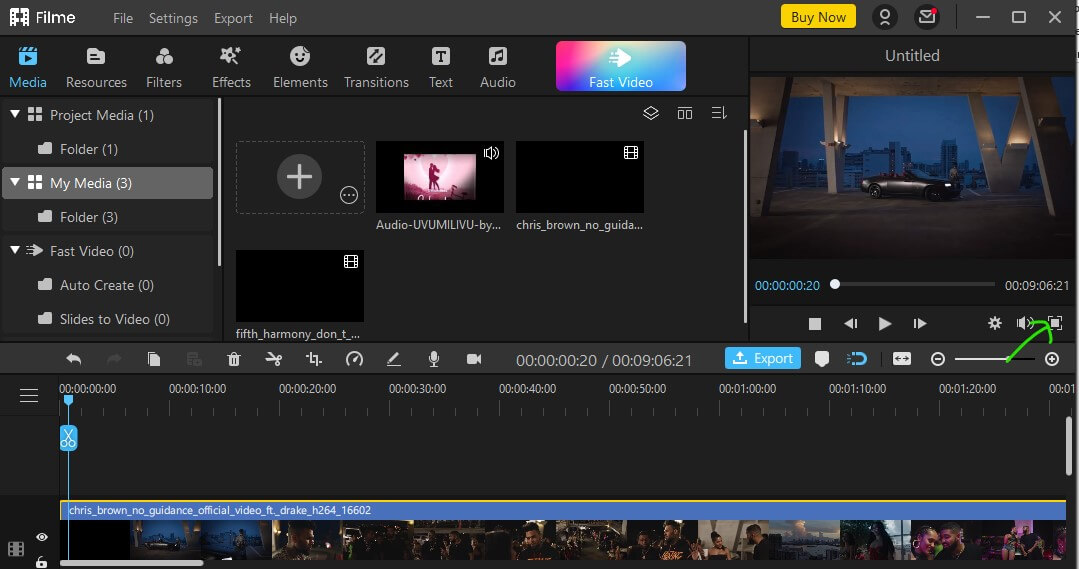
Task: Click the timeline zoom slider track
Action: (994, 358)
